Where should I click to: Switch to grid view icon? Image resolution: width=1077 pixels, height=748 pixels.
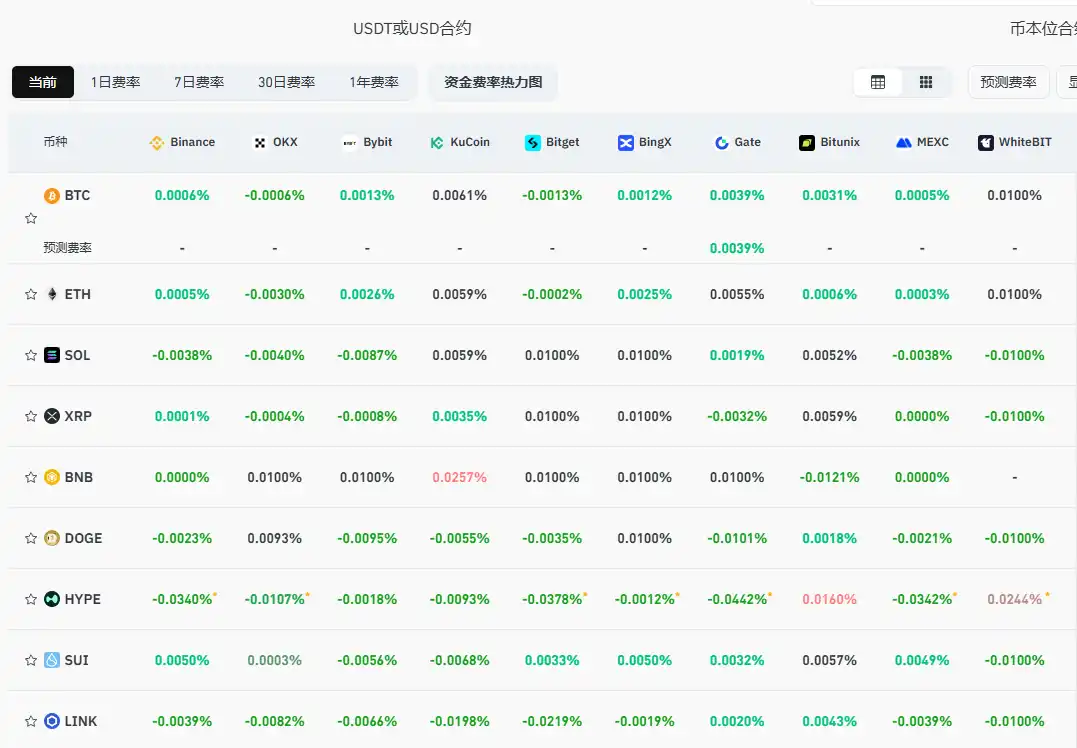click(926, 82)
